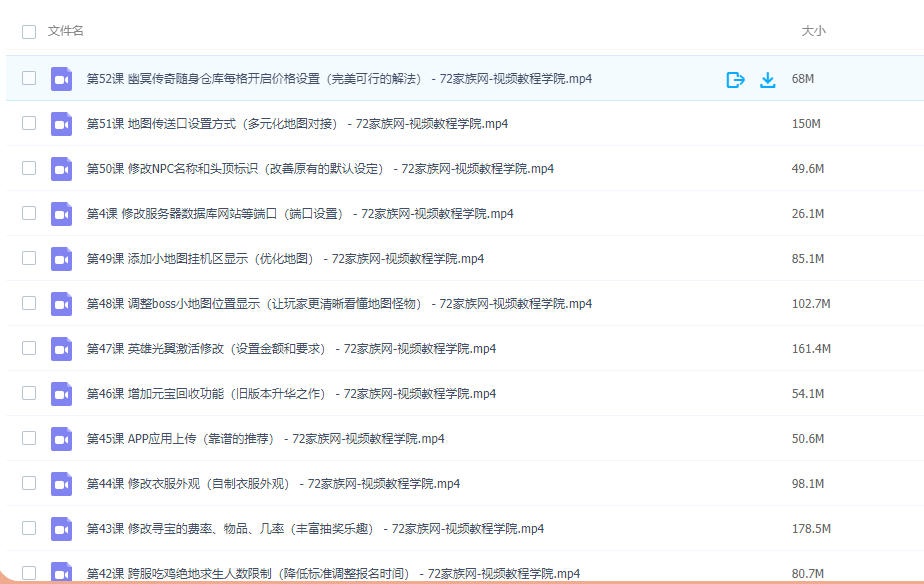
Task: Click the 178.5M size of 第43课
Action: click(x=811, y=529)
